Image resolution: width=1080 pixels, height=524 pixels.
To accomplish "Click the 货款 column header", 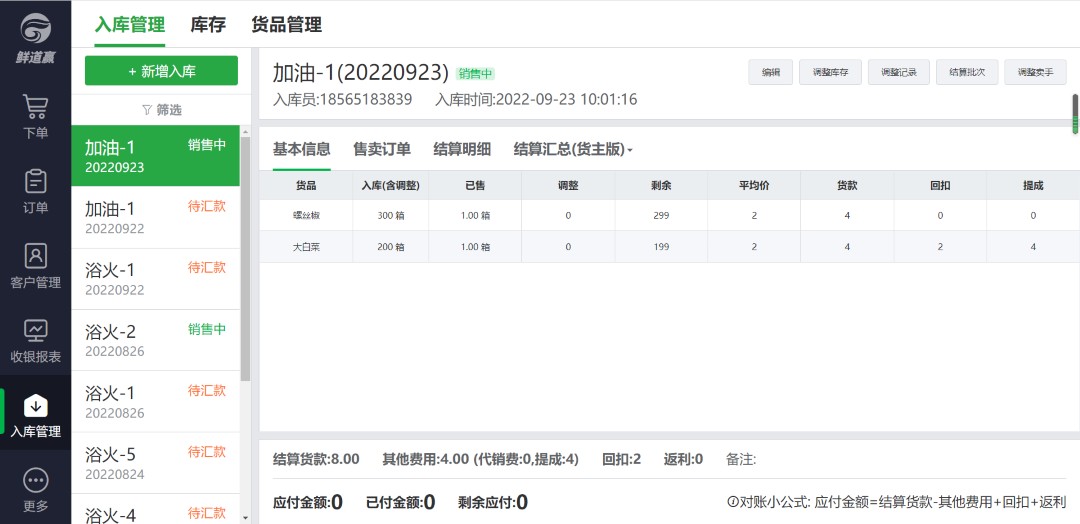I will click(847, 185).
